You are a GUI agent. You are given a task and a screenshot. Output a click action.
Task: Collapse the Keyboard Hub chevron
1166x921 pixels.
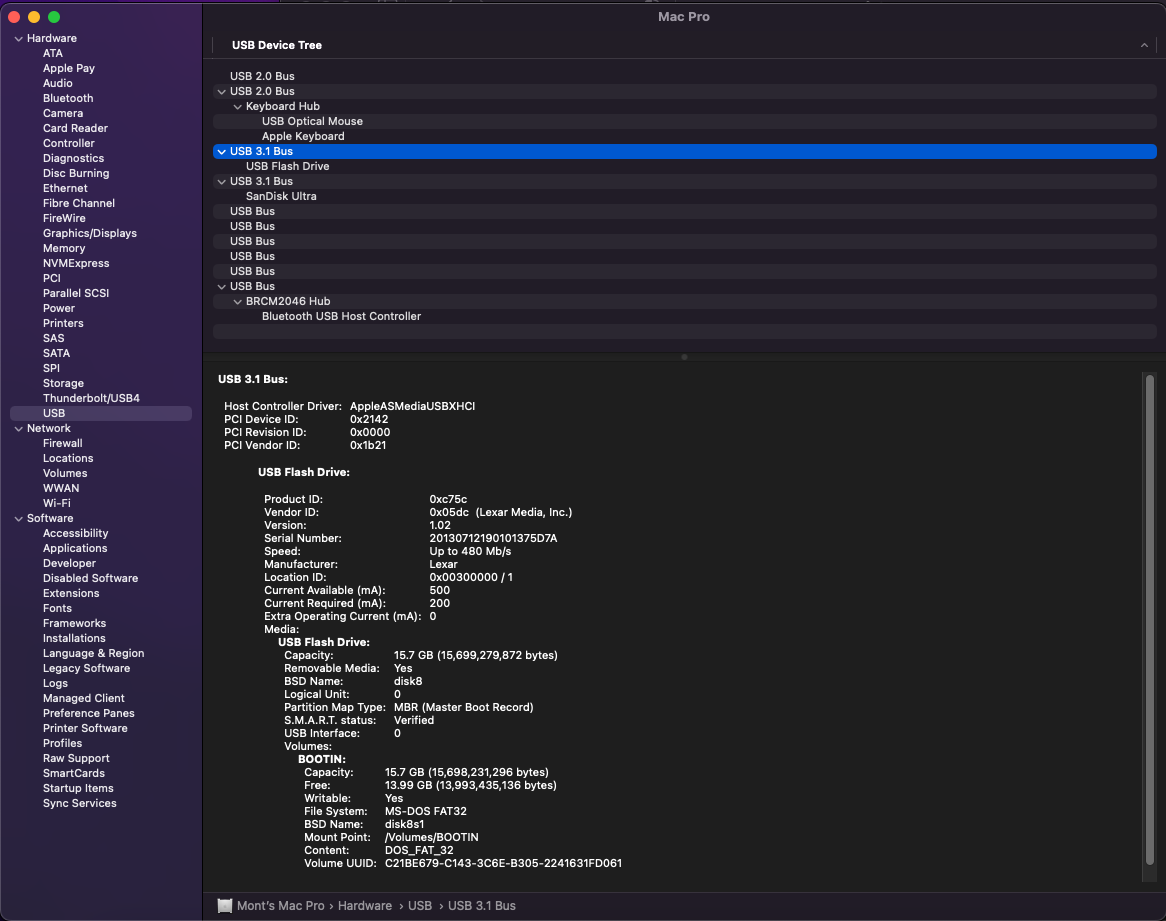[x=237, y=107]
